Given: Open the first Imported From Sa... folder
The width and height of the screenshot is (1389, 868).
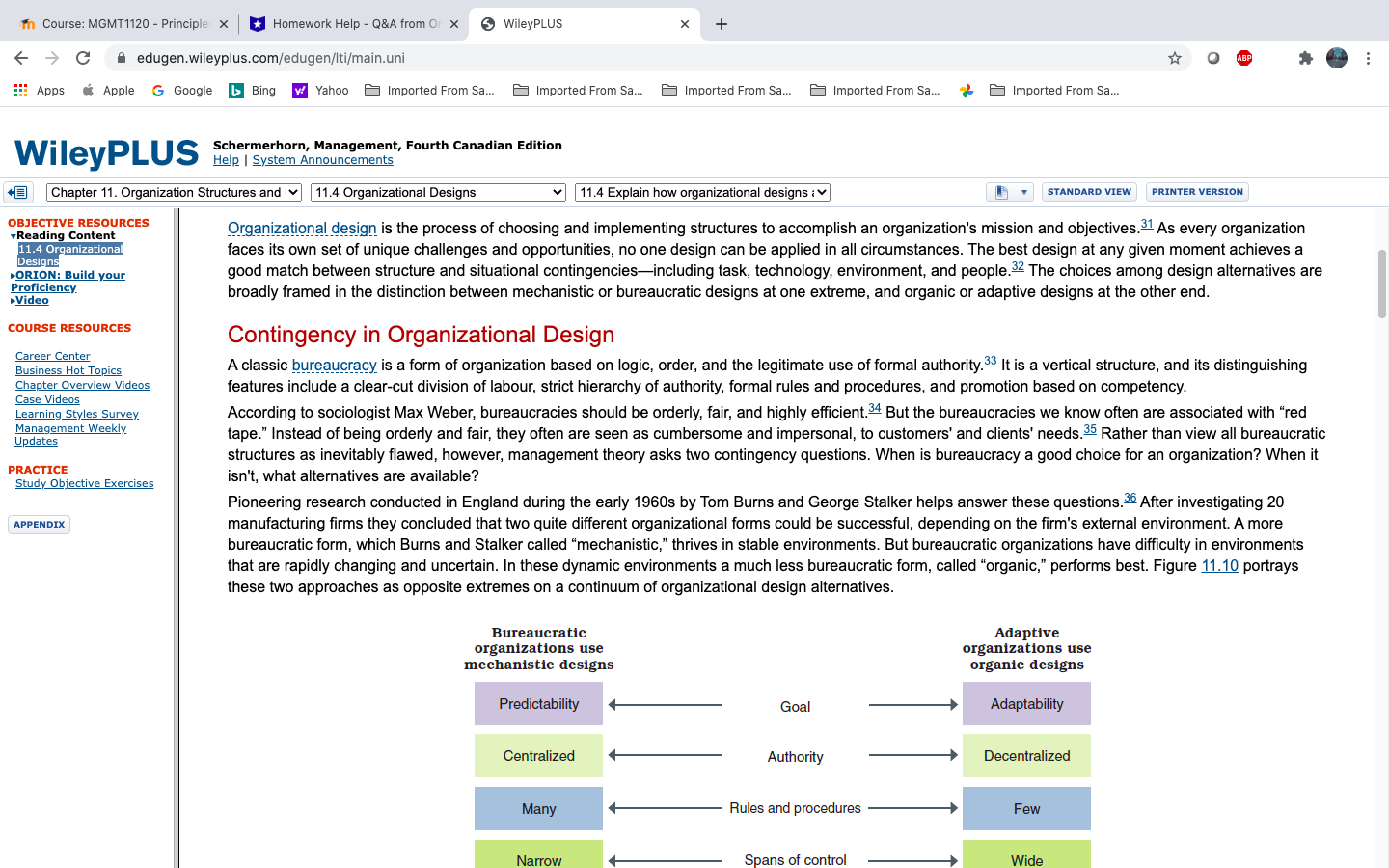Looking at the screenshot, I should (429, 91).
